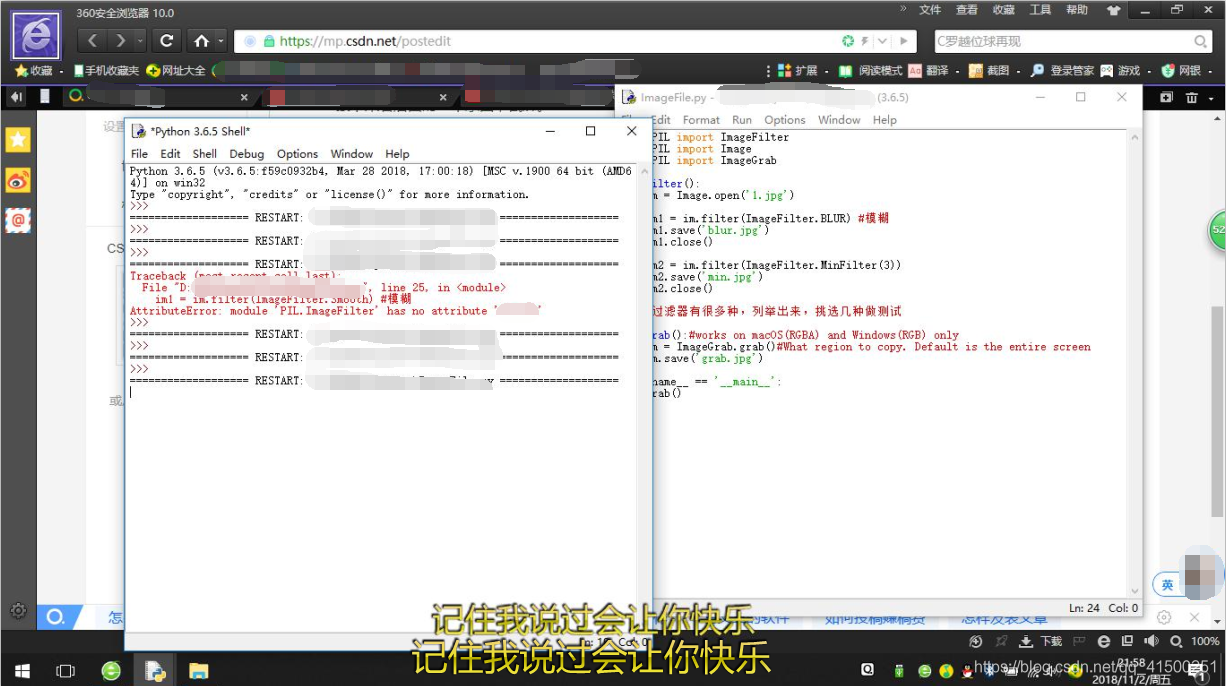Open the File menu in Python Shell
Screen dimensions: 1226x686
139,154
